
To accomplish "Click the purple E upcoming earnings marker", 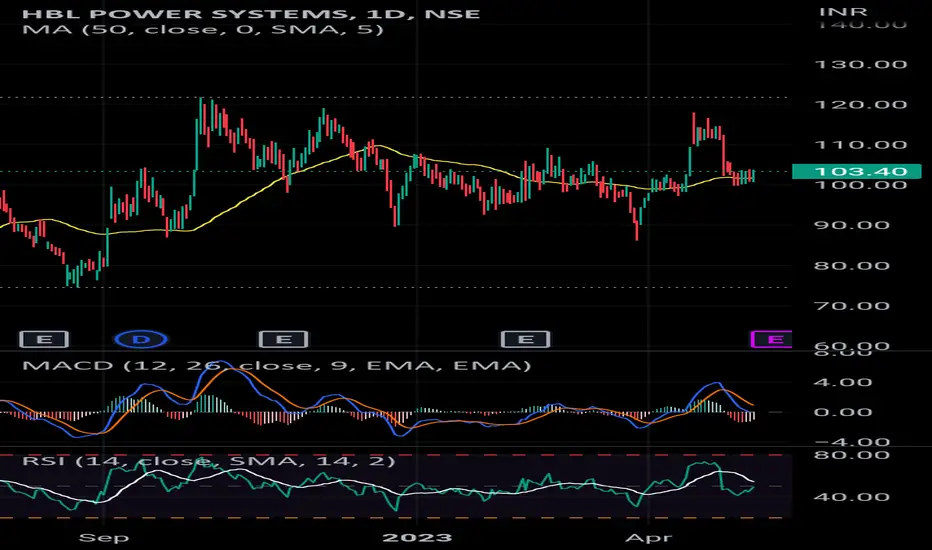I will pyautogui.click(x=772, y=340).
